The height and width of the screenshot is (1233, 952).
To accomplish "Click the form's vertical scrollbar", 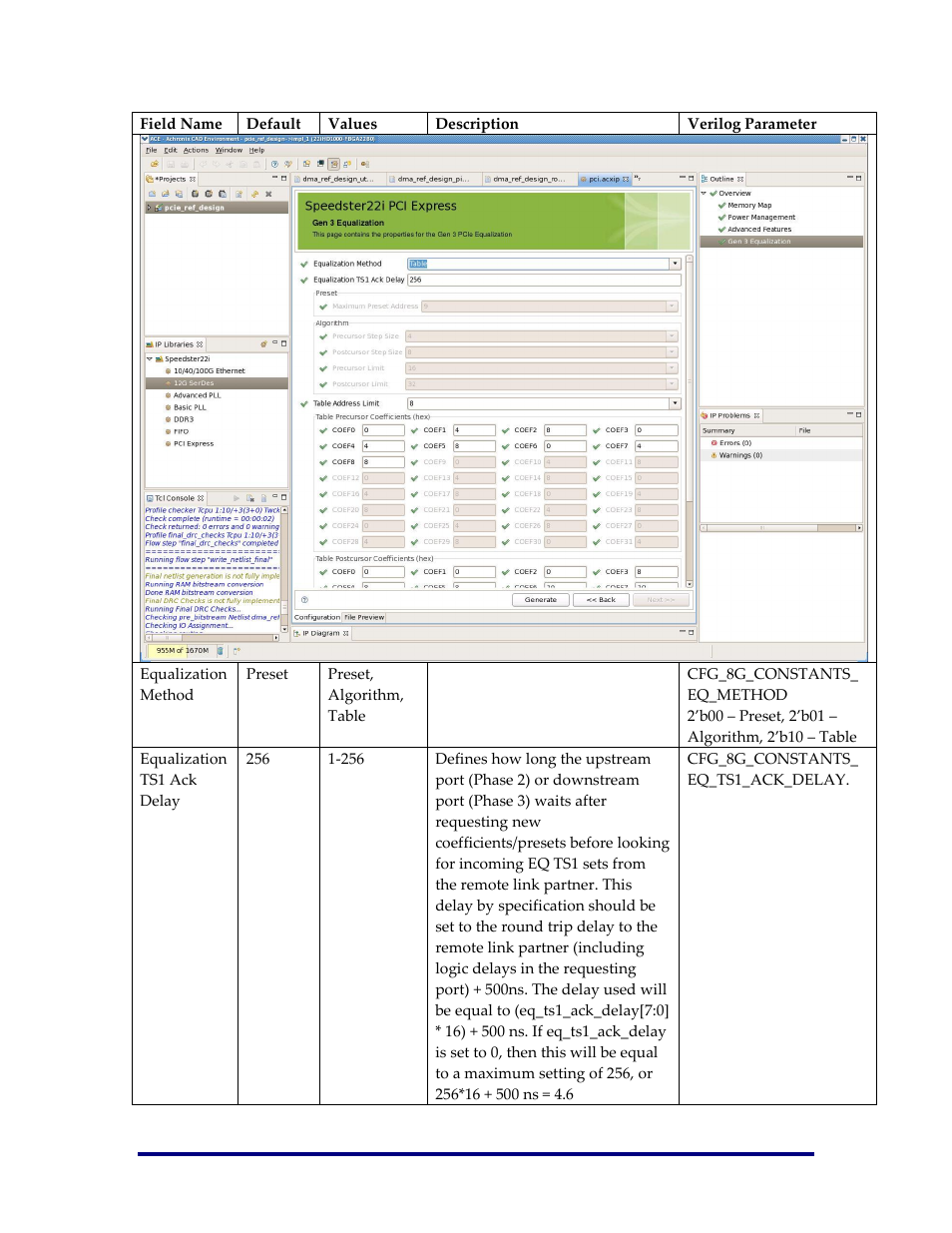I will [690, 419].
